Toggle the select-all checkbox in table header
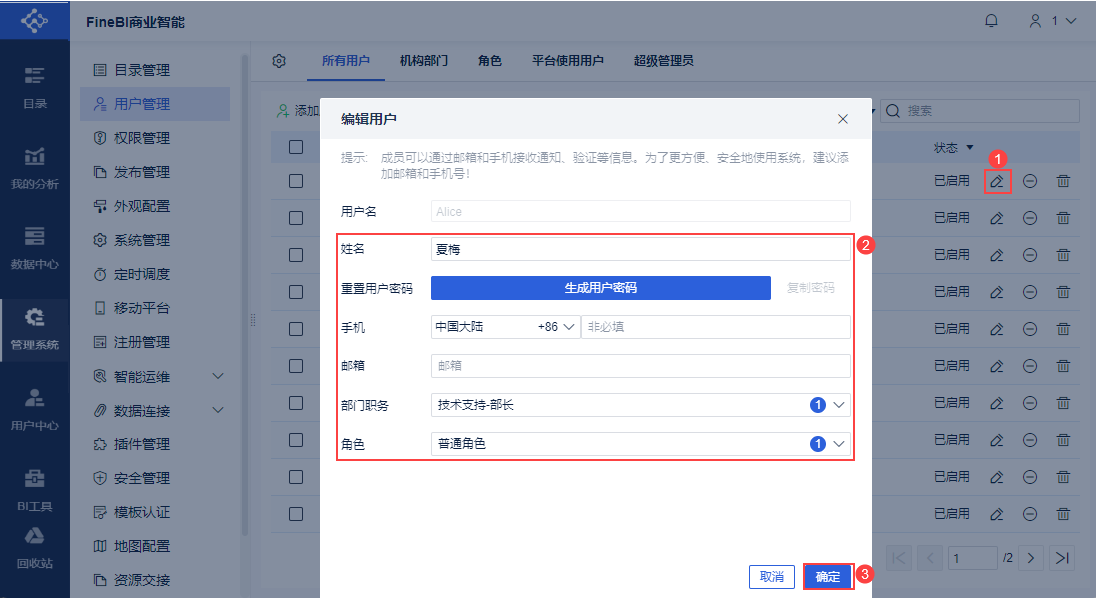Screen dimensions: 1096x598 (x=296, y=147)
